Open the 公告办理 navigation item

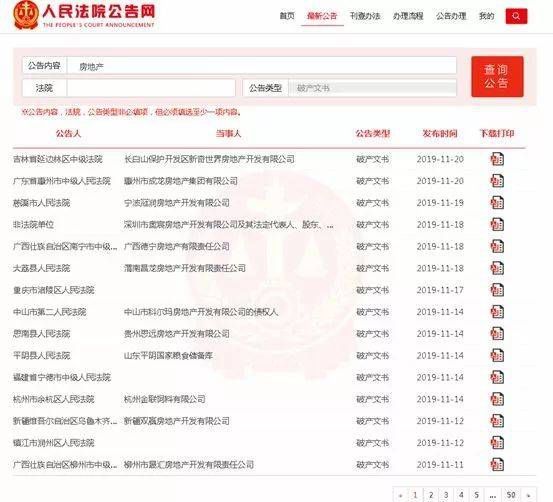[x=451, y=16]
